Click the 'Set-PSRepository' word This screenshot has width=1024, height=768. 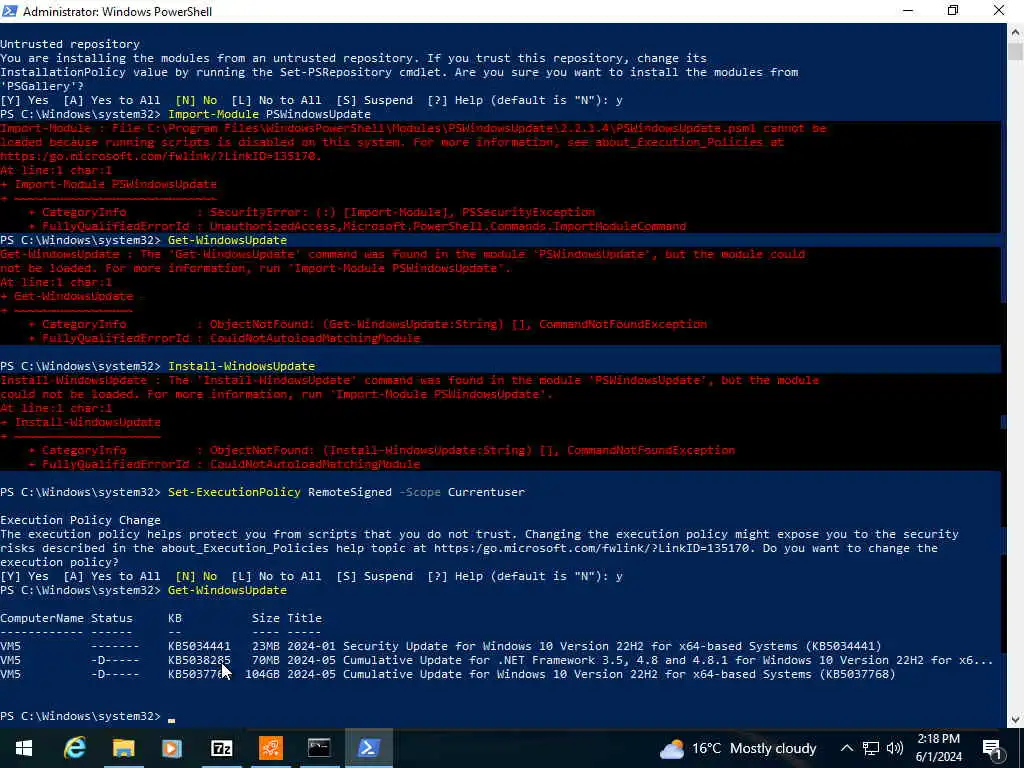coord(336,72)
